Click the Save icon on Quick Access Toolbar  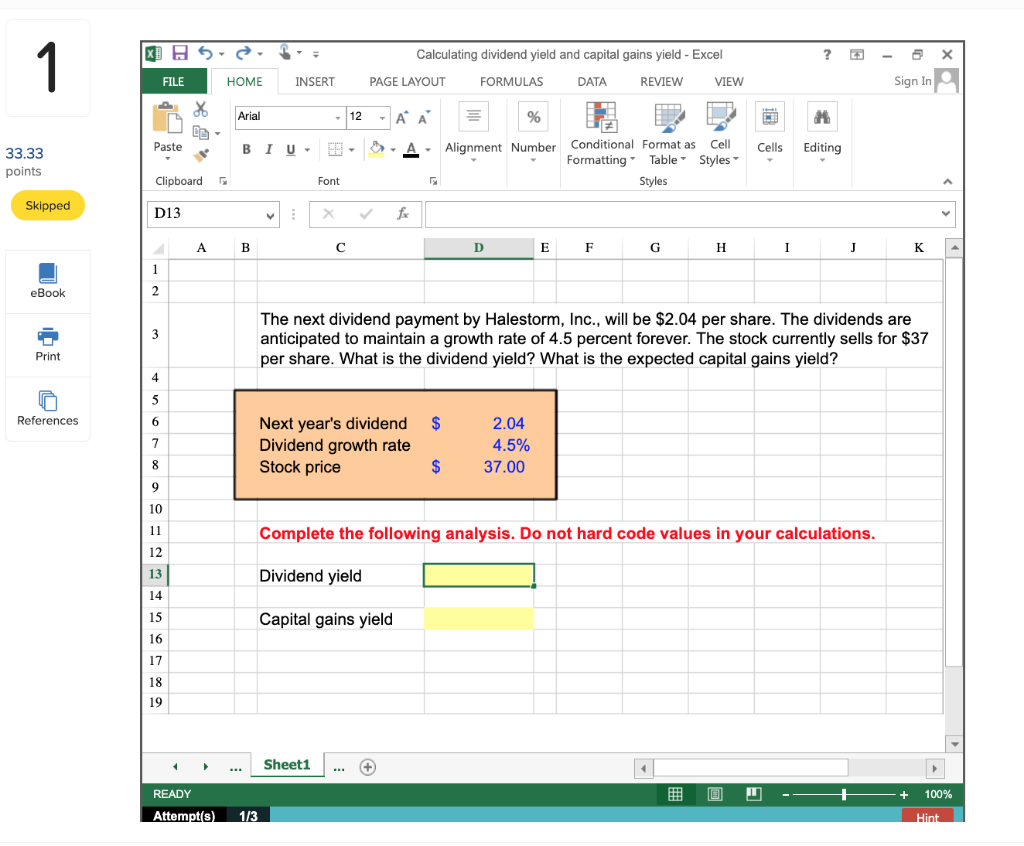[182, 53]
